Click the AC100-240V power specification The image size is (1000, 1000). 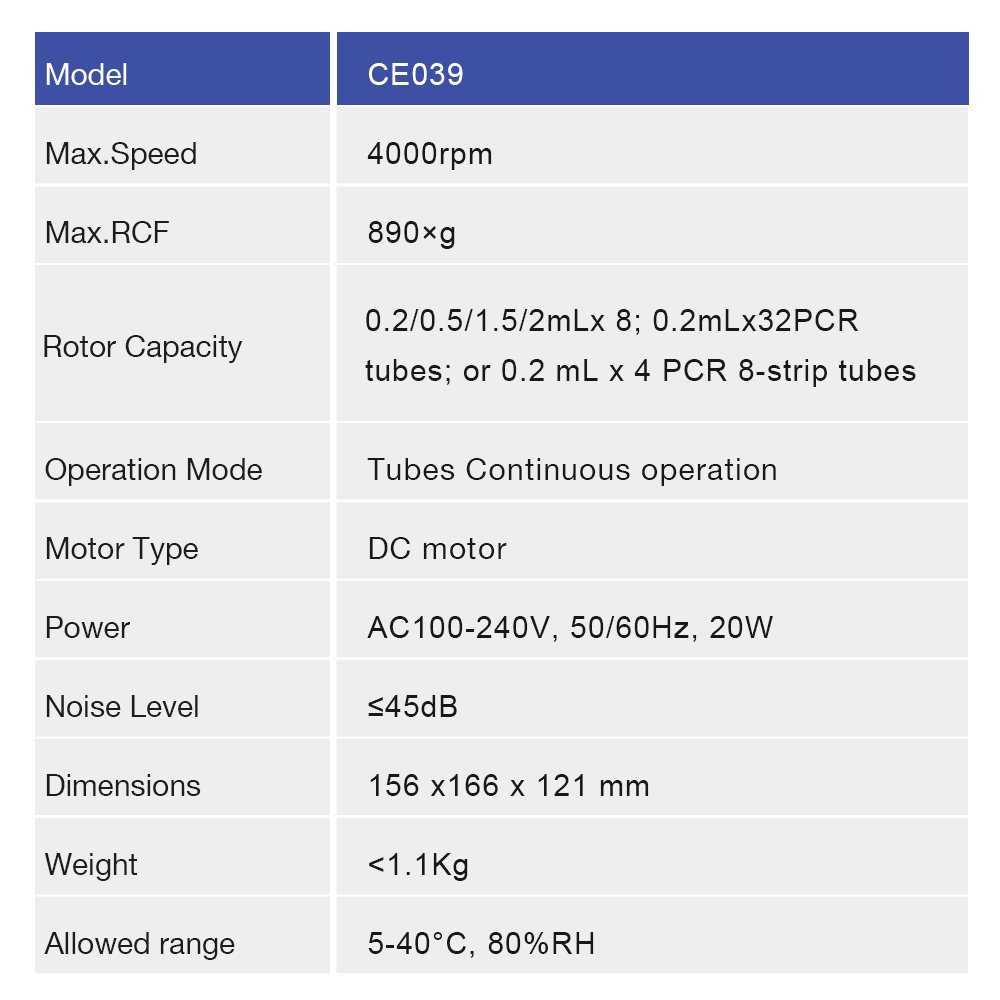(570, 628)
